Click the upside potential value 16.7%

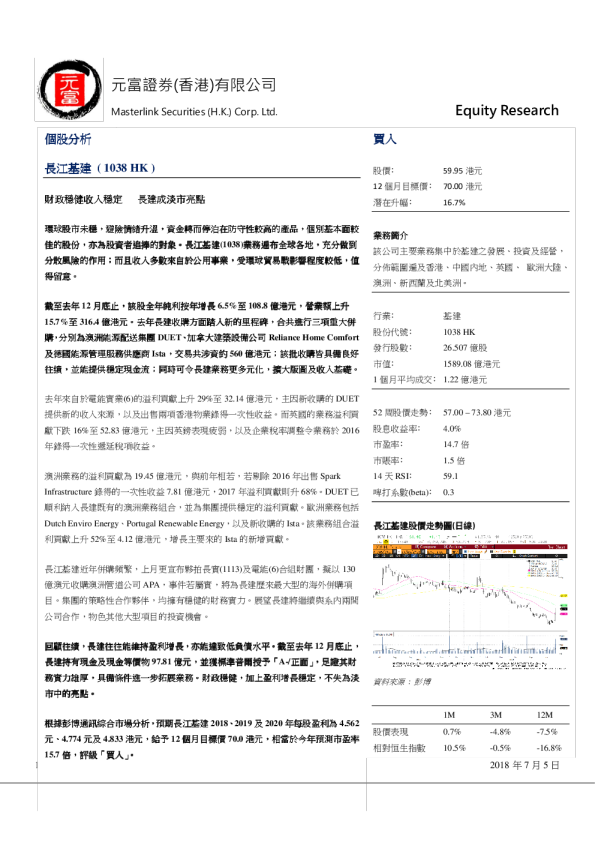tap(454, 202)
